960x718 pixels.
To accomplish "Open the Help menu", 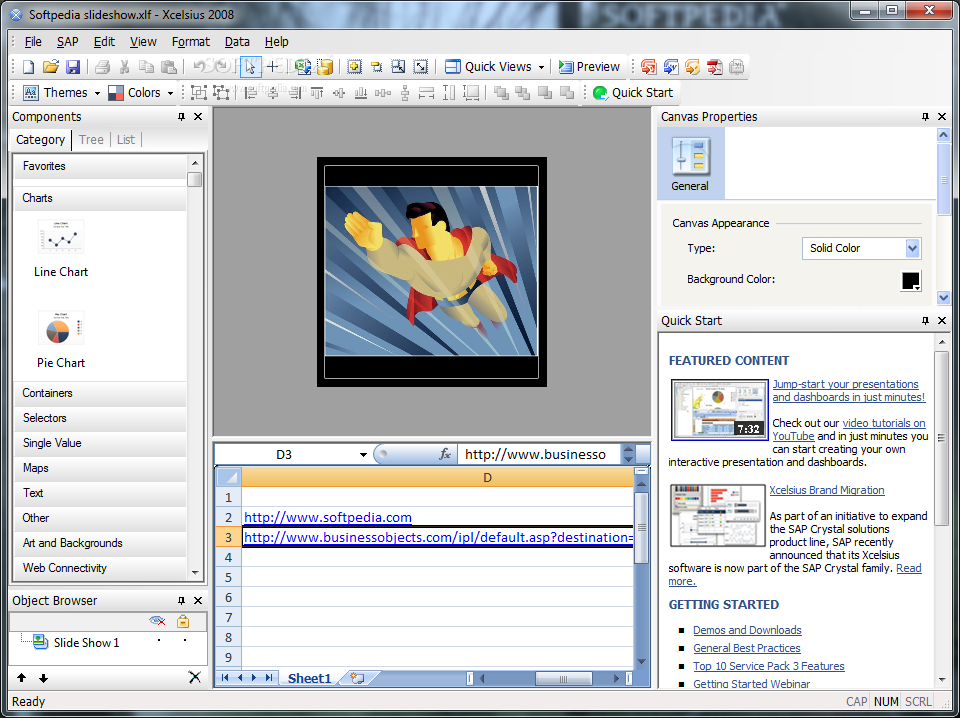I will pos(277,42).
